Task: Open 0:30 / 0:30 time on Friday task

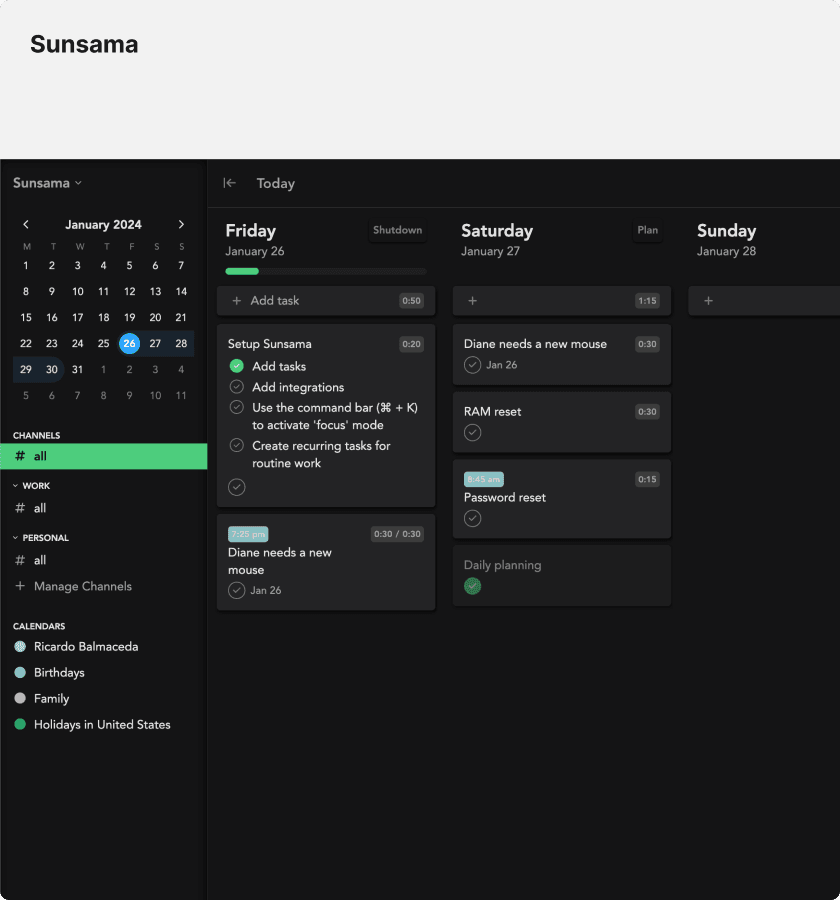Action: point(397,534)
